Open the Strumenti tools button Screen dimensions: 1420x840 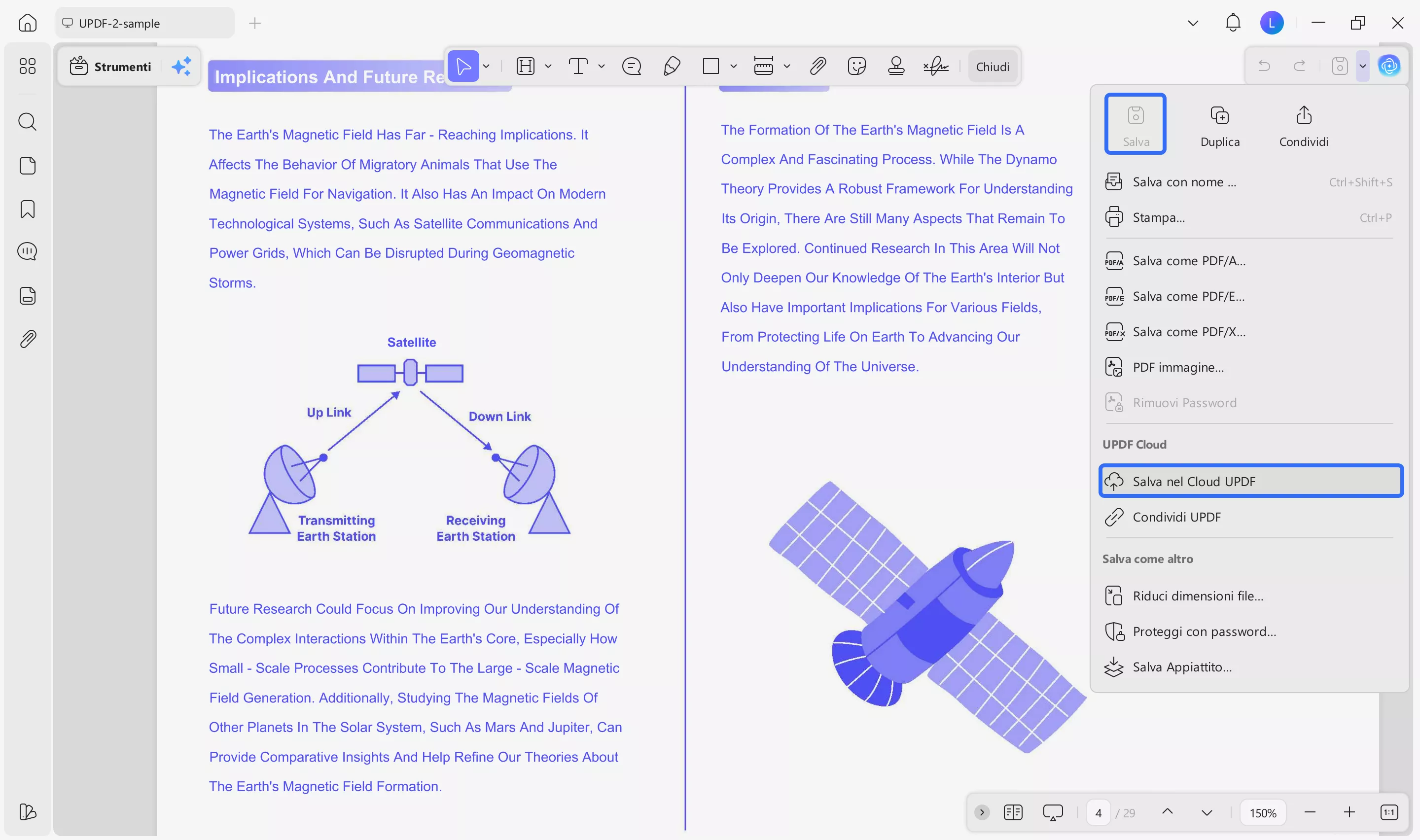click(110, 66)
